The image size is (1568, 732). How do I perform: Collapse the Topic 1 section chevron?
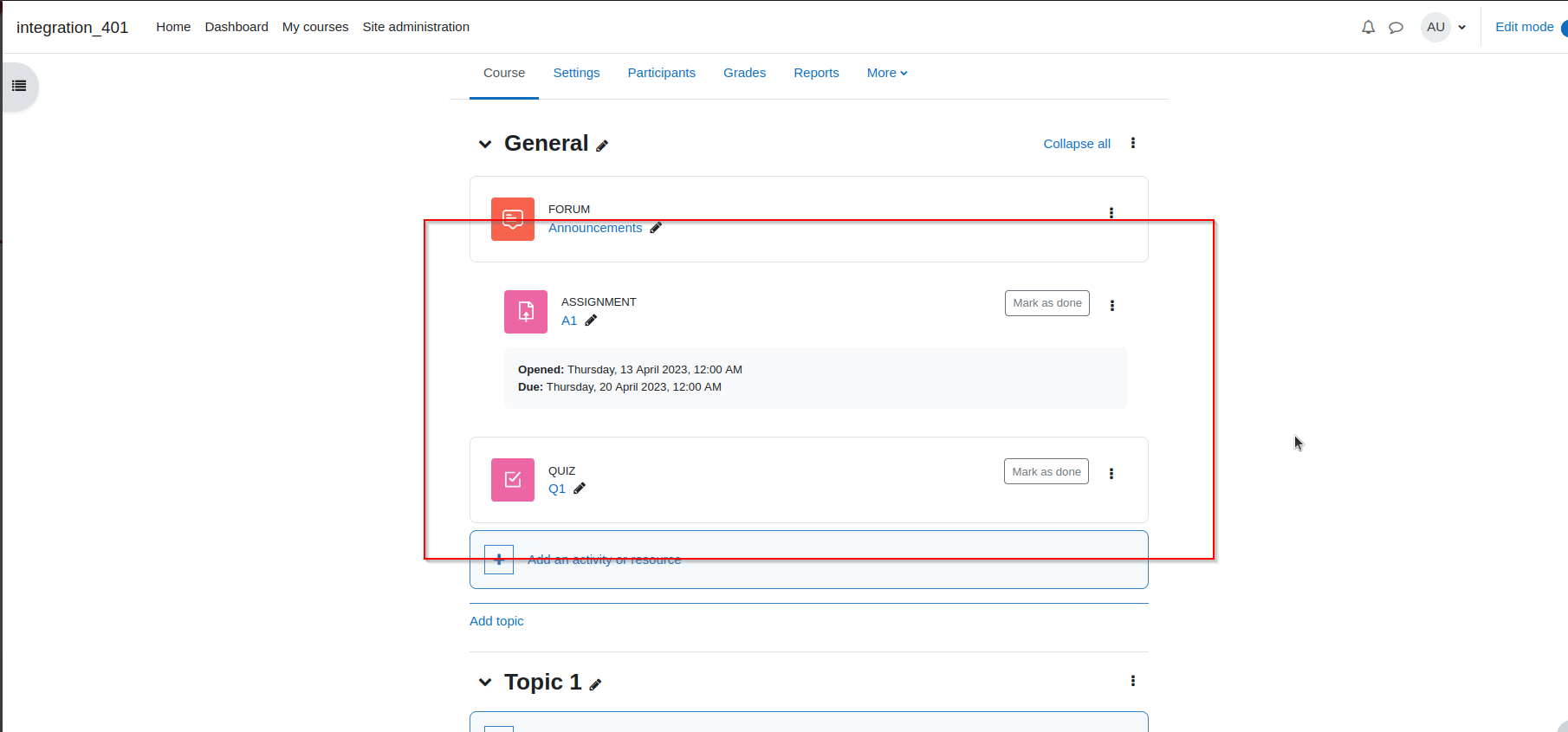pyautogui.click(x=485, y=683)
